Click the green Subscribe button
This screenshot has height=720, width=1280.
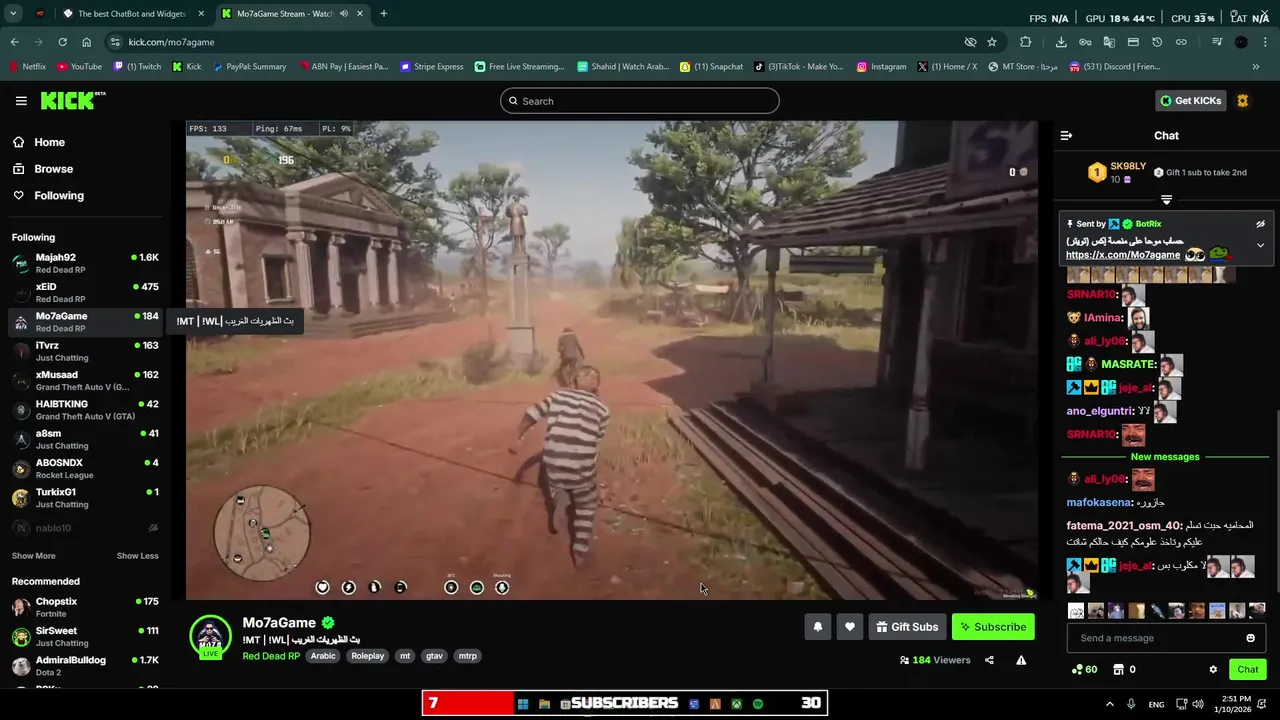pyautogui.click(x=993, y=627)
